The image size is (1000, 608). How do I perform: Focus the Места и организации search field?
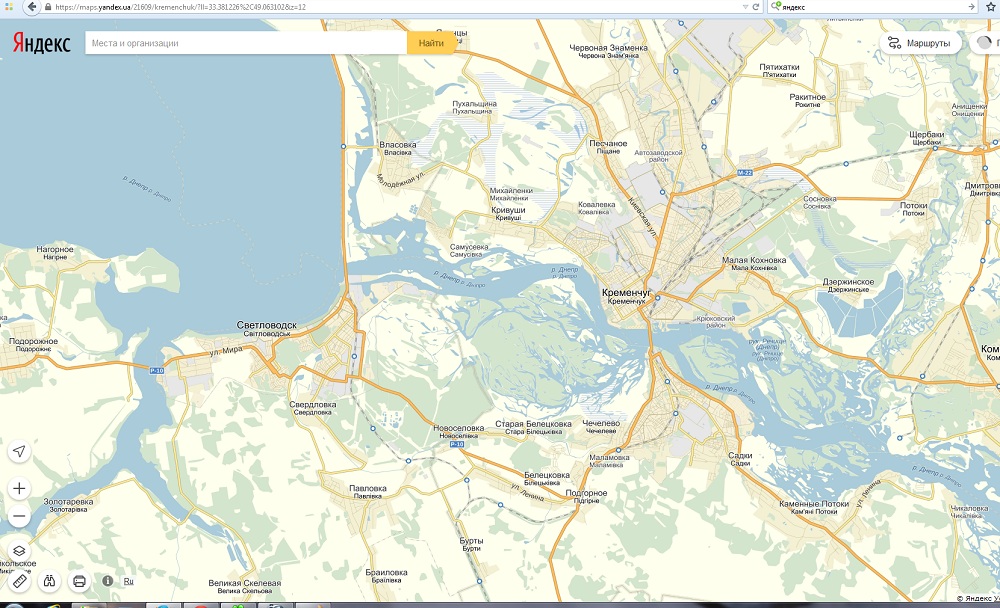tap(245, 44)
